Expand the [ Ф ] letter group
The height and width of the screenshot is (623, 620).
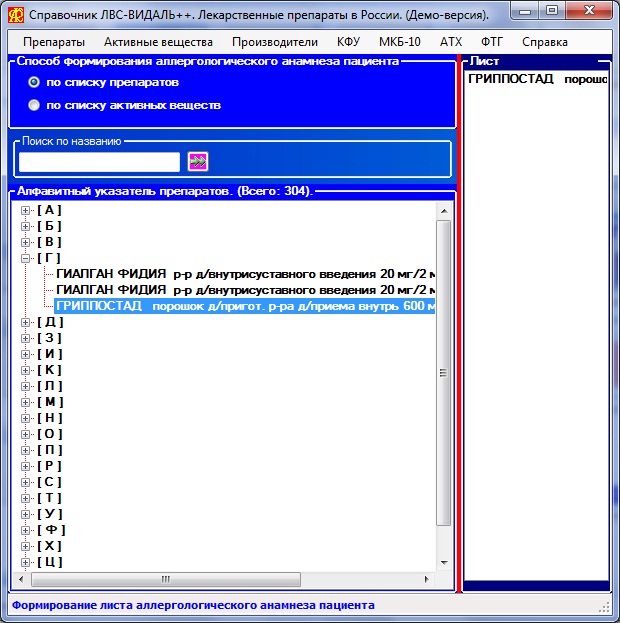[26, 530]
